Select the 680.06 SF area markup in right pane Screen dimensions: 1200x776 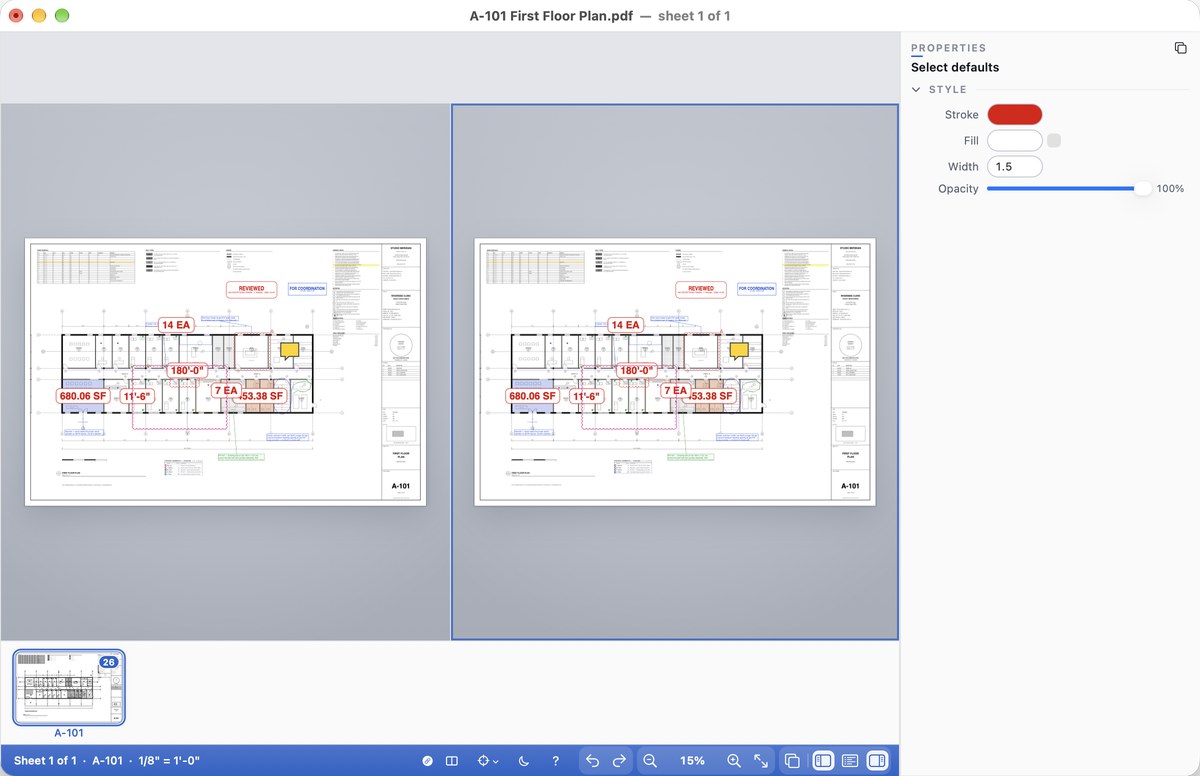(532, 396)
